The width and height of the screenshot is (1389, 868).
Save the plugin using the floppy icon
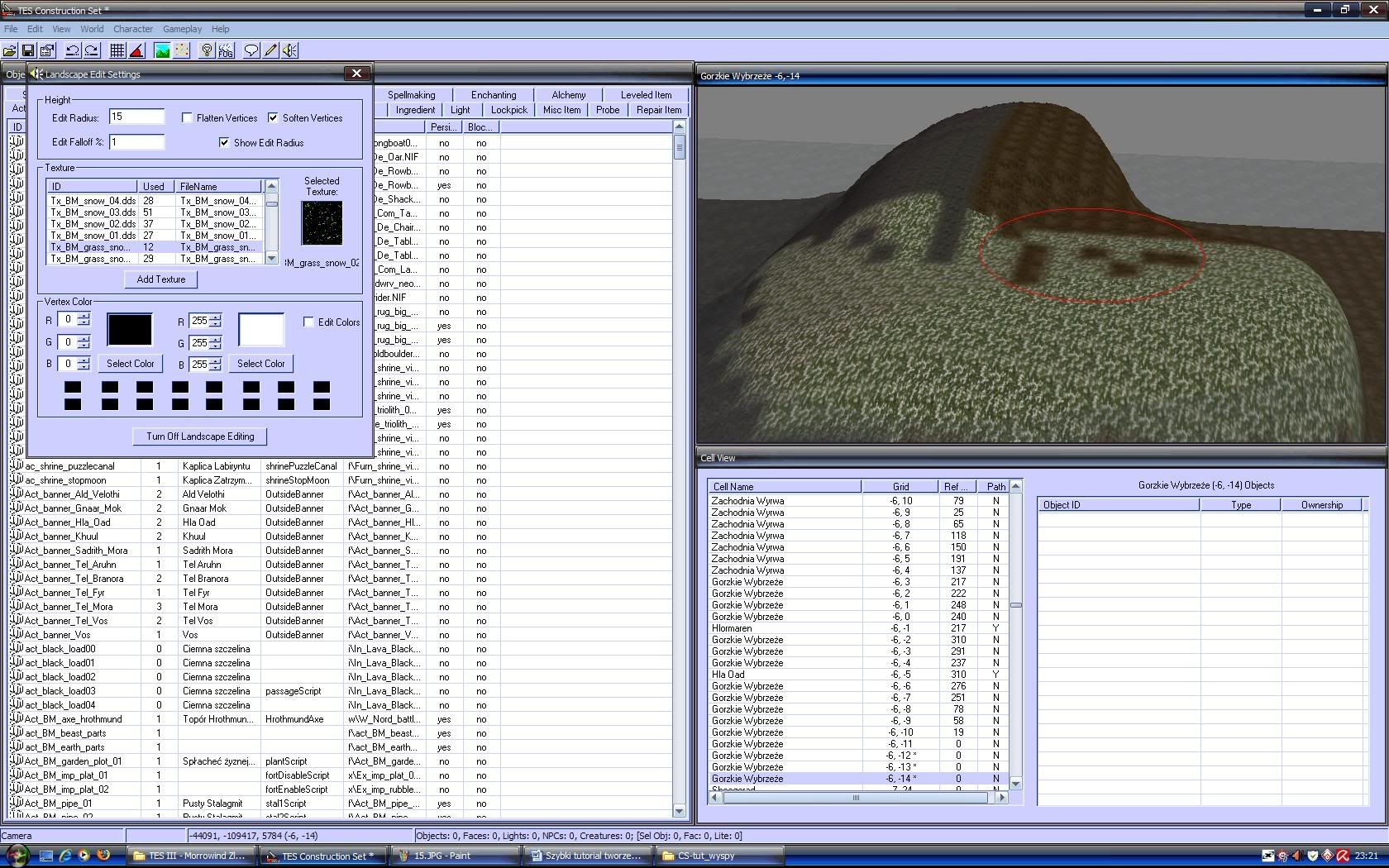pos(28,50)
